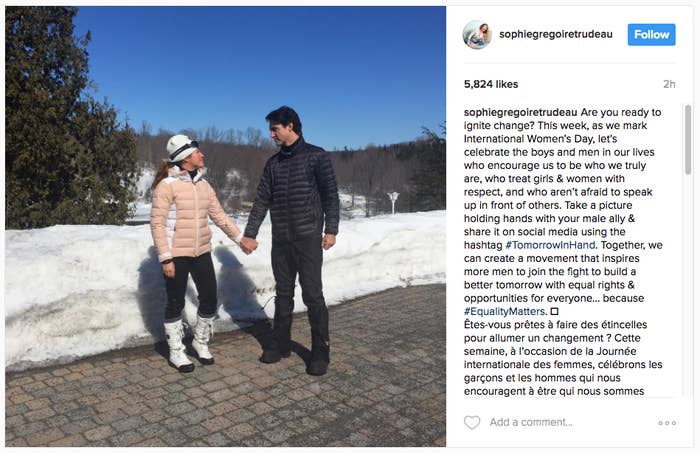Click the bold sophiegregoiretrudeau name in the caption
Screen dimensions: 700x453
(521, 112)
